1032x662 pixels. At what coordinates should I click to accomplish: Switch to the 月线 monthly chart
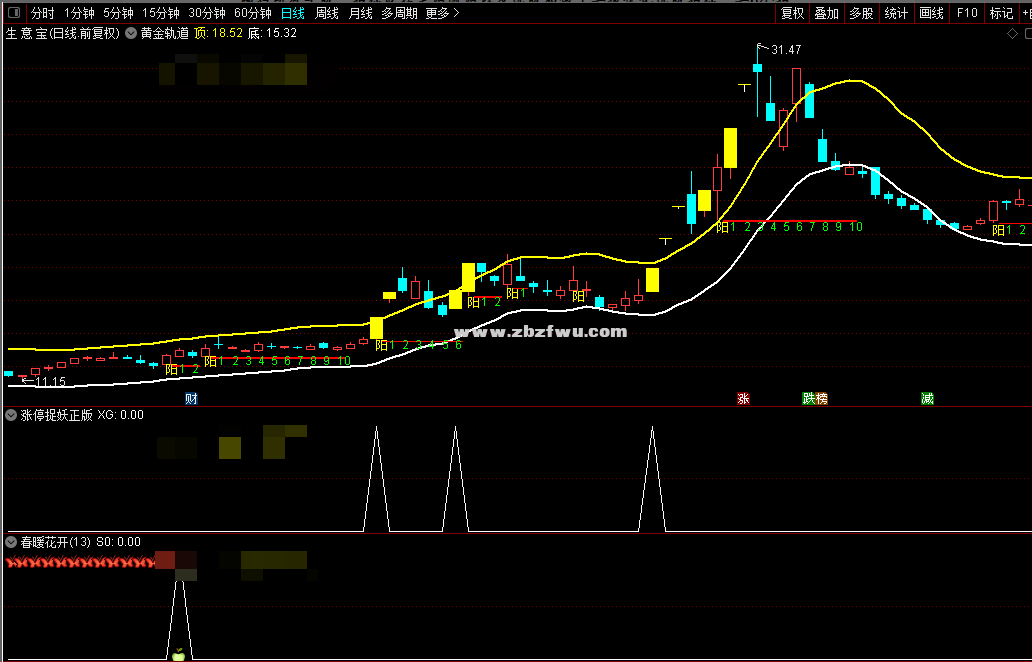coord(361,13)
